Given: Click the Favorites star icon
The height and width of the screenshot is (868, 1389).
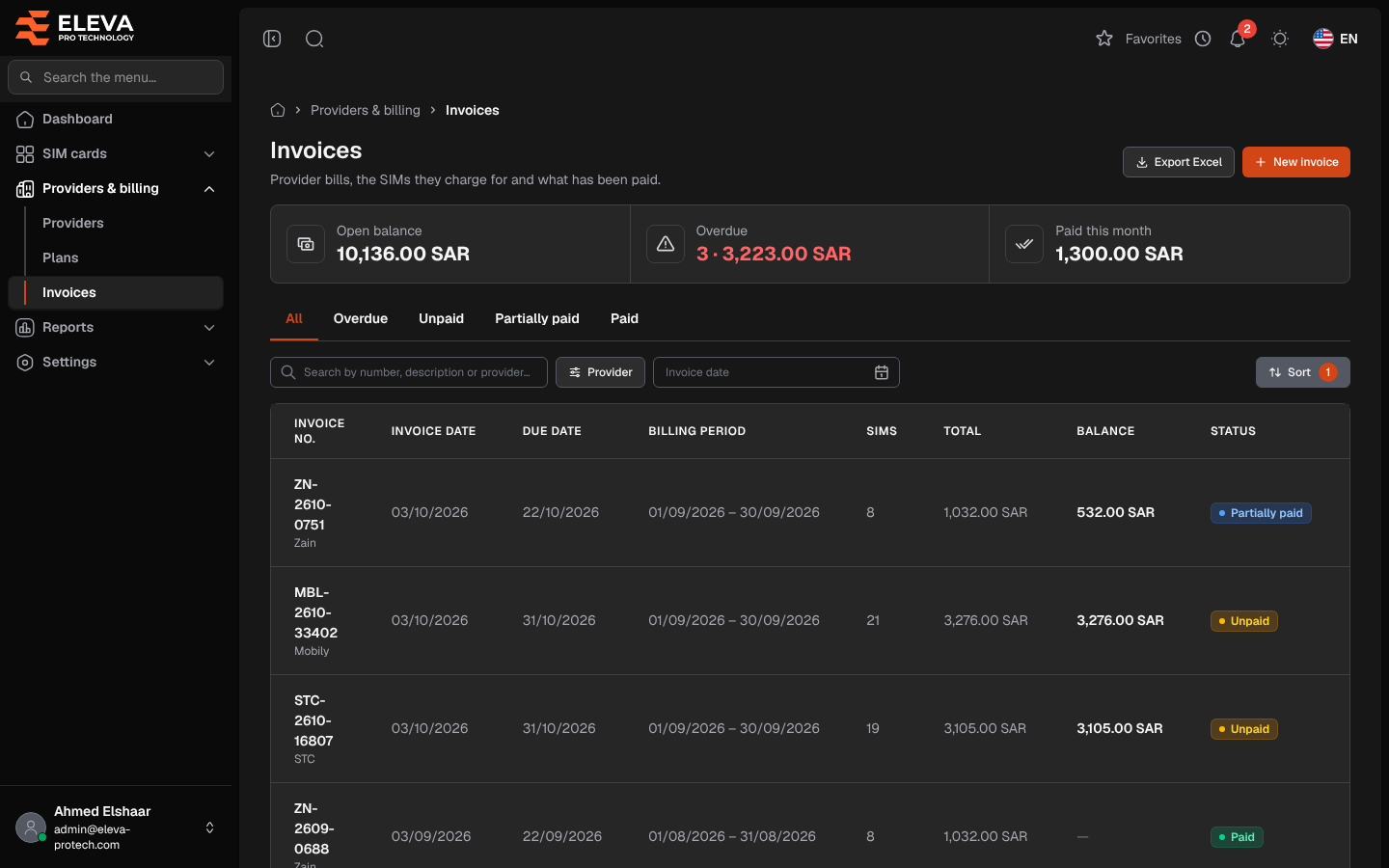Looking at the screenshot, I should [x=1104, y=39].
